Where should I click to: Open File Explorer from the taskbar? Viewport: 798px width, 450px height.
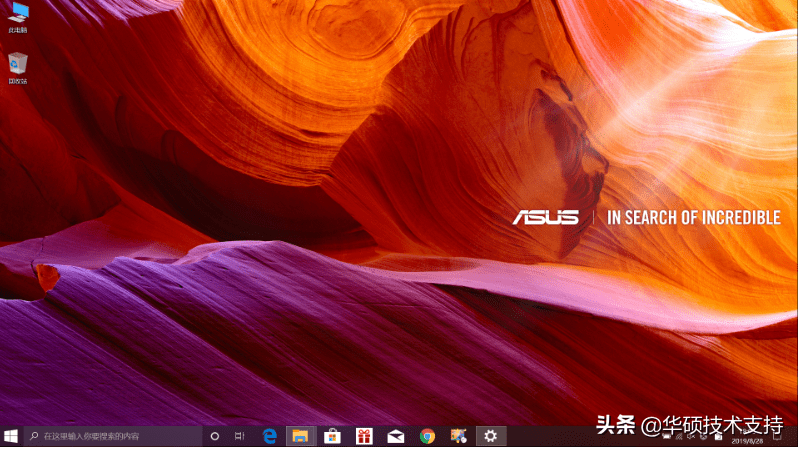[301, 436]
